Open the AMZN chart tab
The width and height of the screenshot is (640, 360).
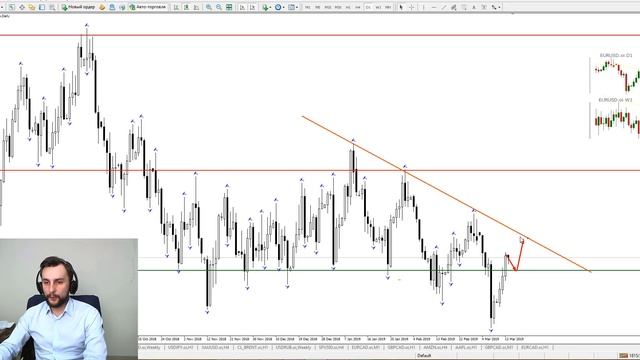435,347
